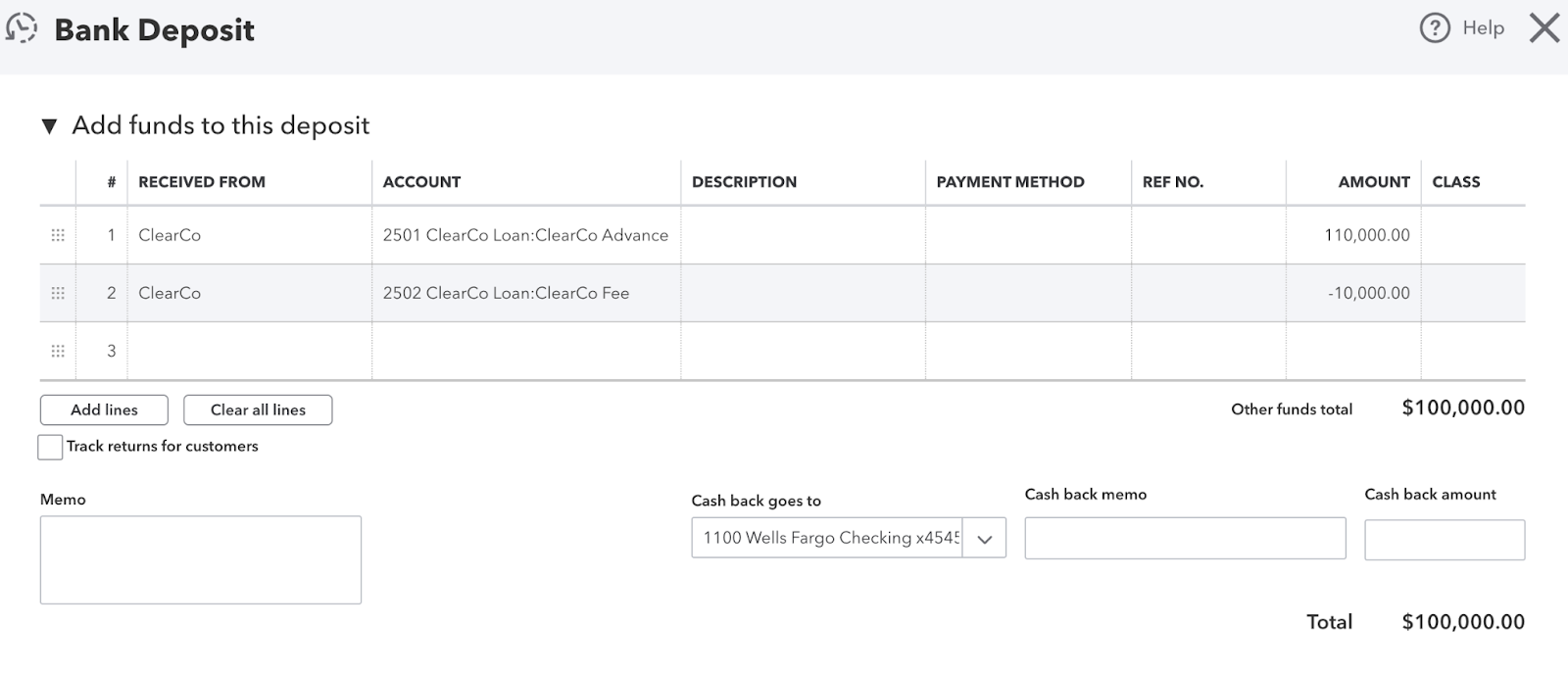Click the Other funds total $100,000.00 value
The height and width of the screenshot is (673, 1568).
1463,409
